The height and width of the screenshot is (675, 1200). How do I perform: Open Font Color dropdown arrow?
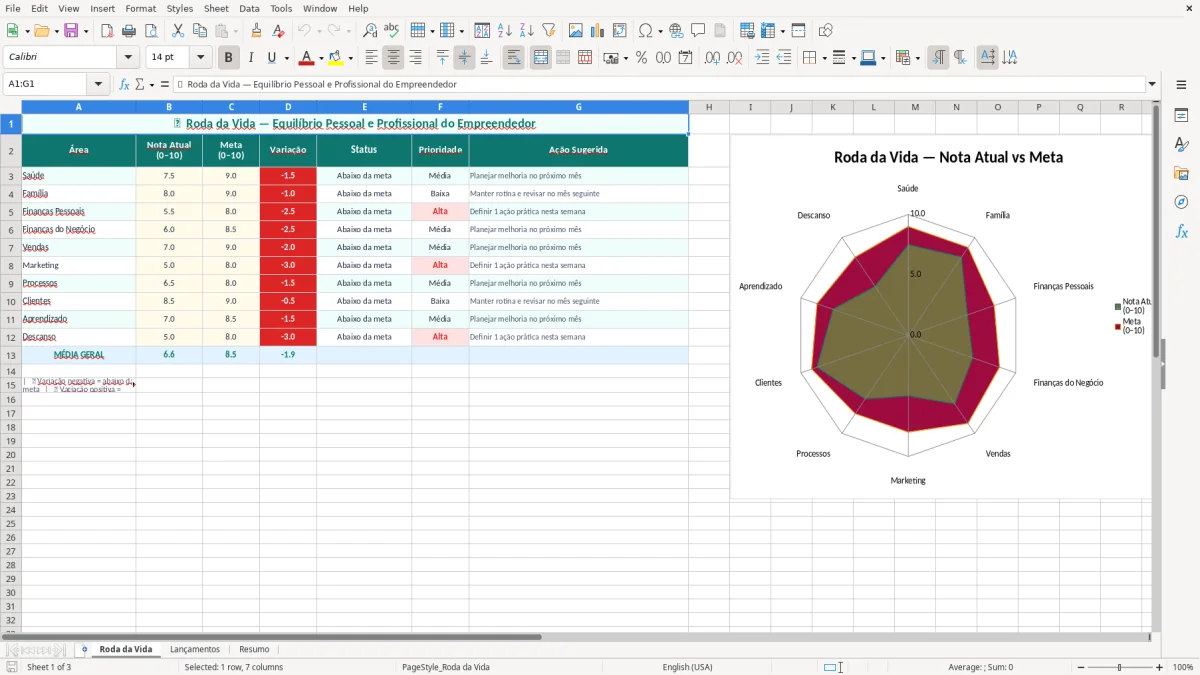[x=321, y=58]
